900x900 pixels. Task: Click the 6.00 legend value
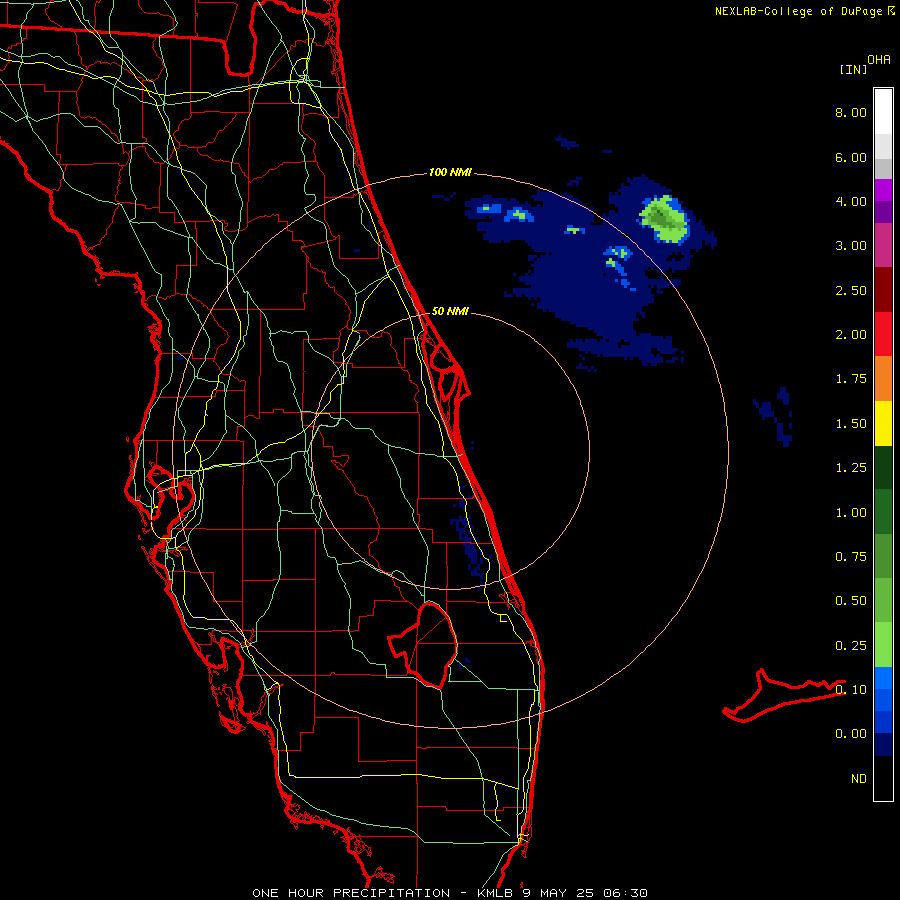851,157
